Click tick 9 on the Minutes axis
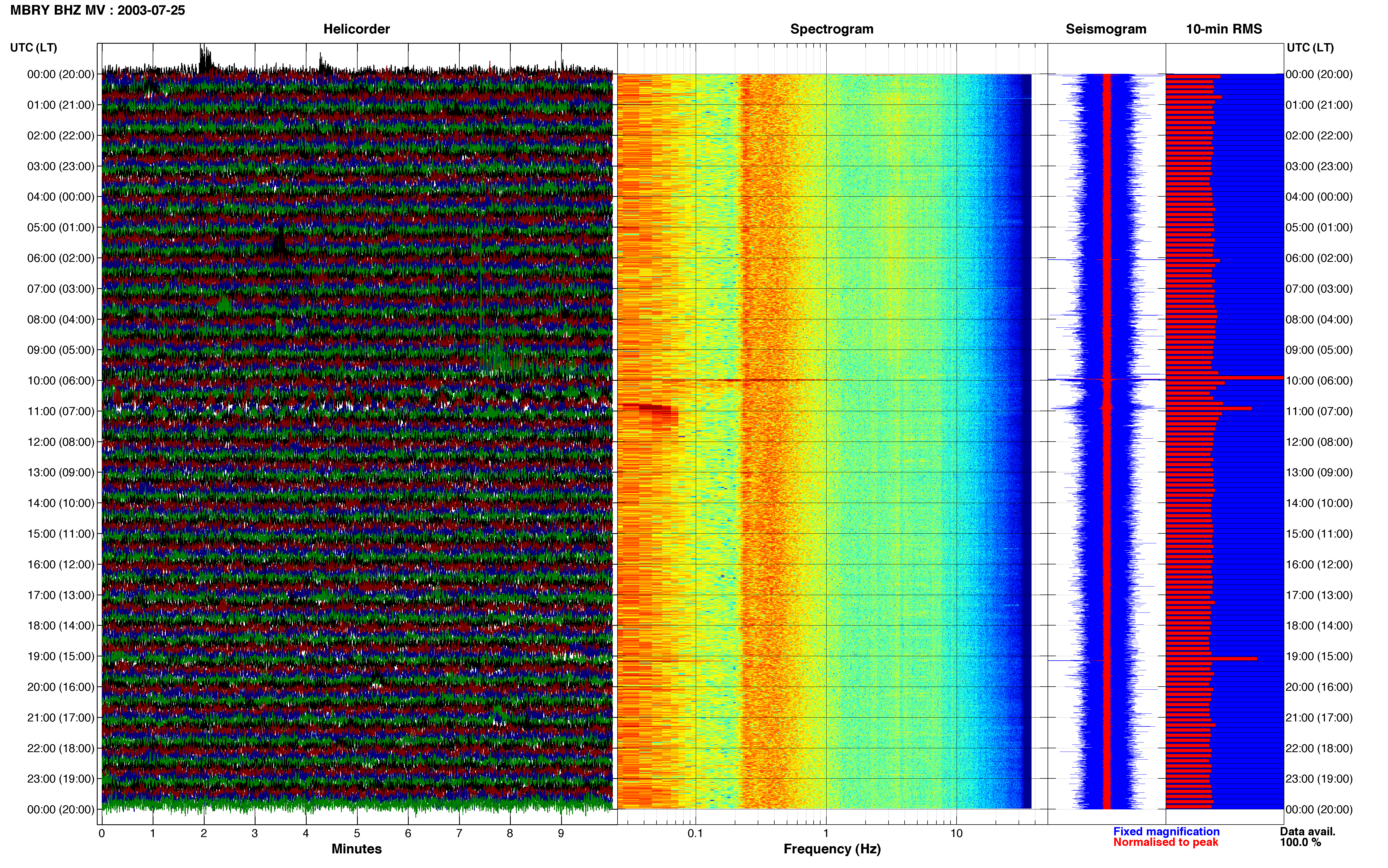Image resolution: width=1388 pixels, height=868 pixels. 561,833
